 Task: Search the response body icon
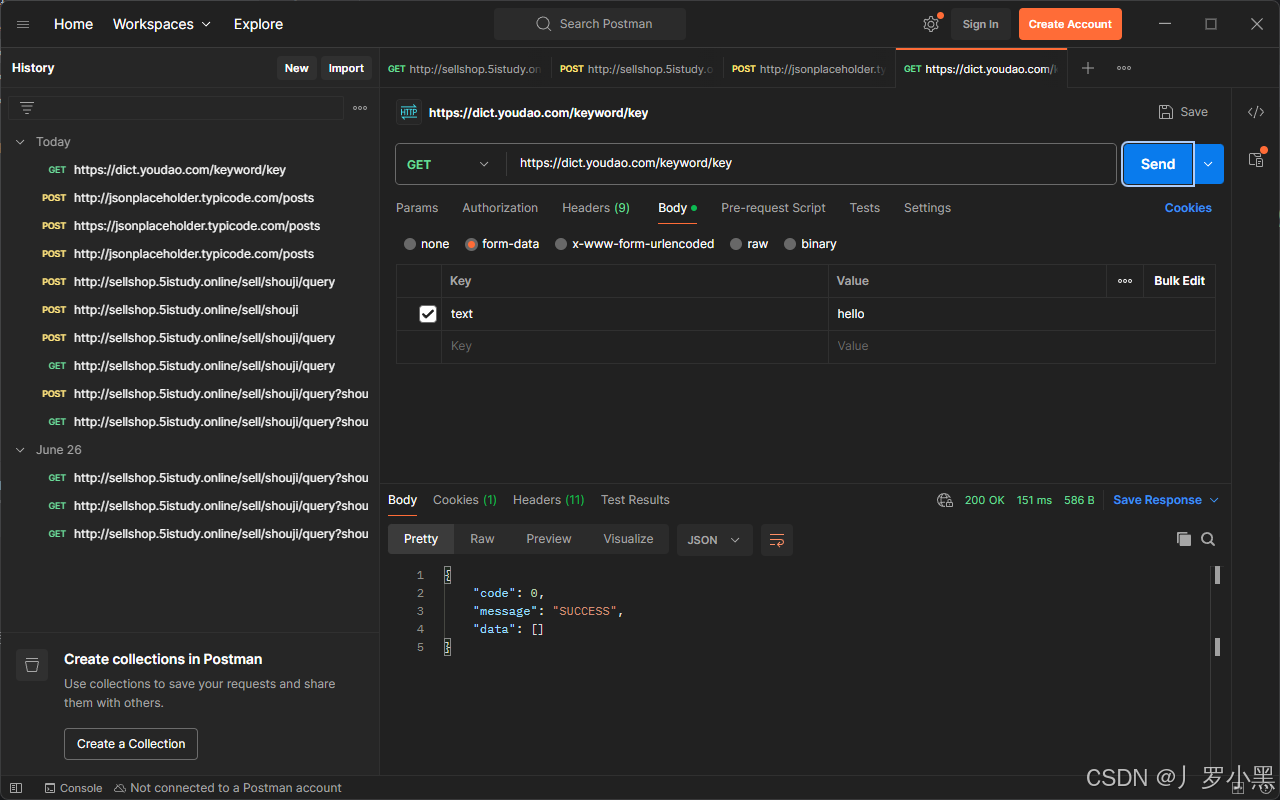[1208, 539]
